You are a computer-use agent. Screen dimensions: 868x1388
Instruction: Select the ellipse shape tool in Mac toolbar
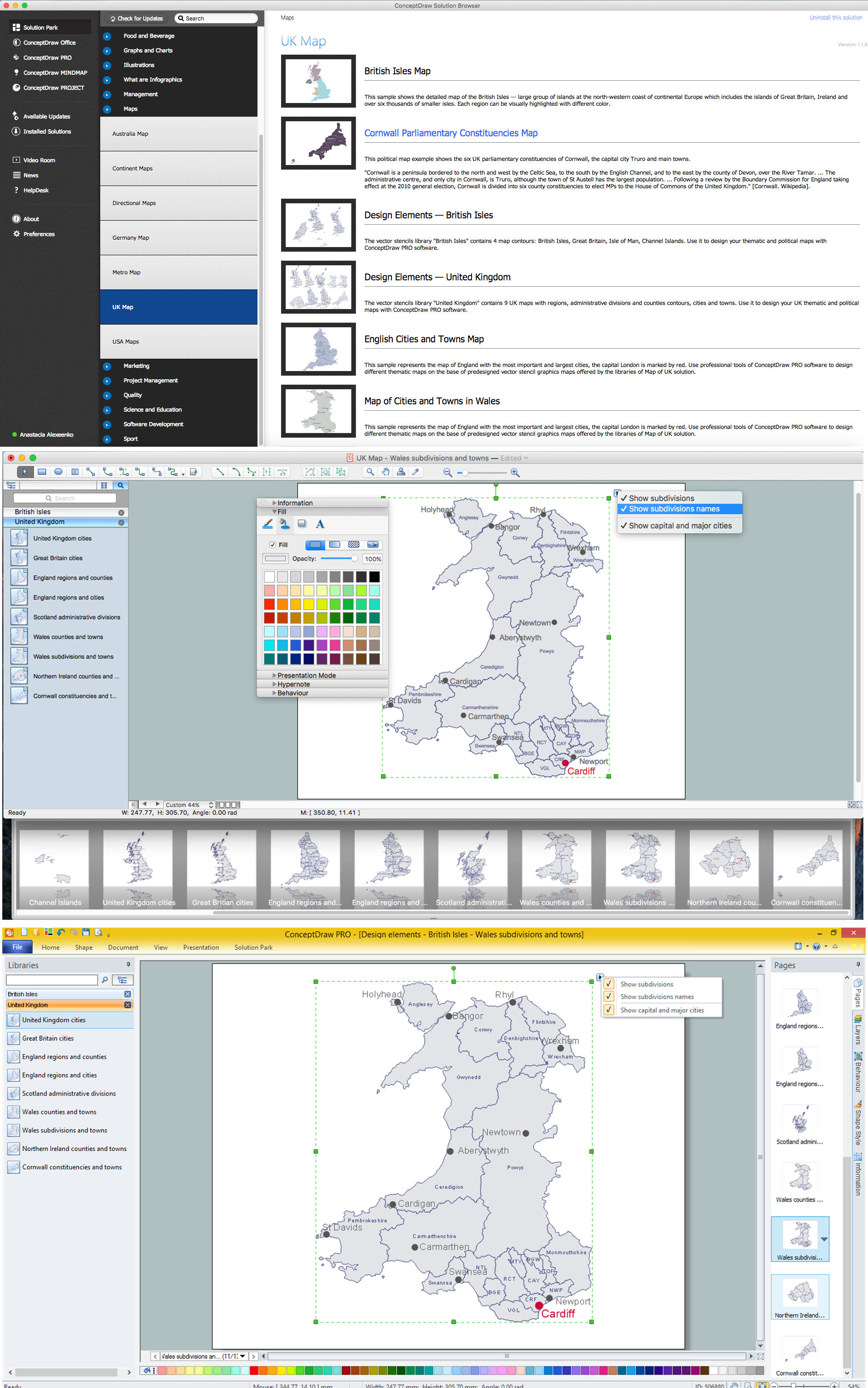[58, 471]
